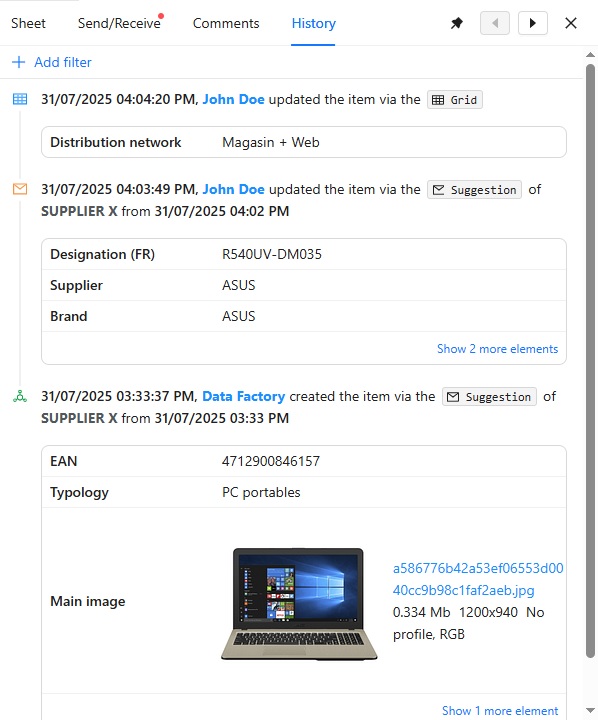Click the plus icon next to Add filter
The height and width of the screenshot is (720, 598).
point(18,62)
